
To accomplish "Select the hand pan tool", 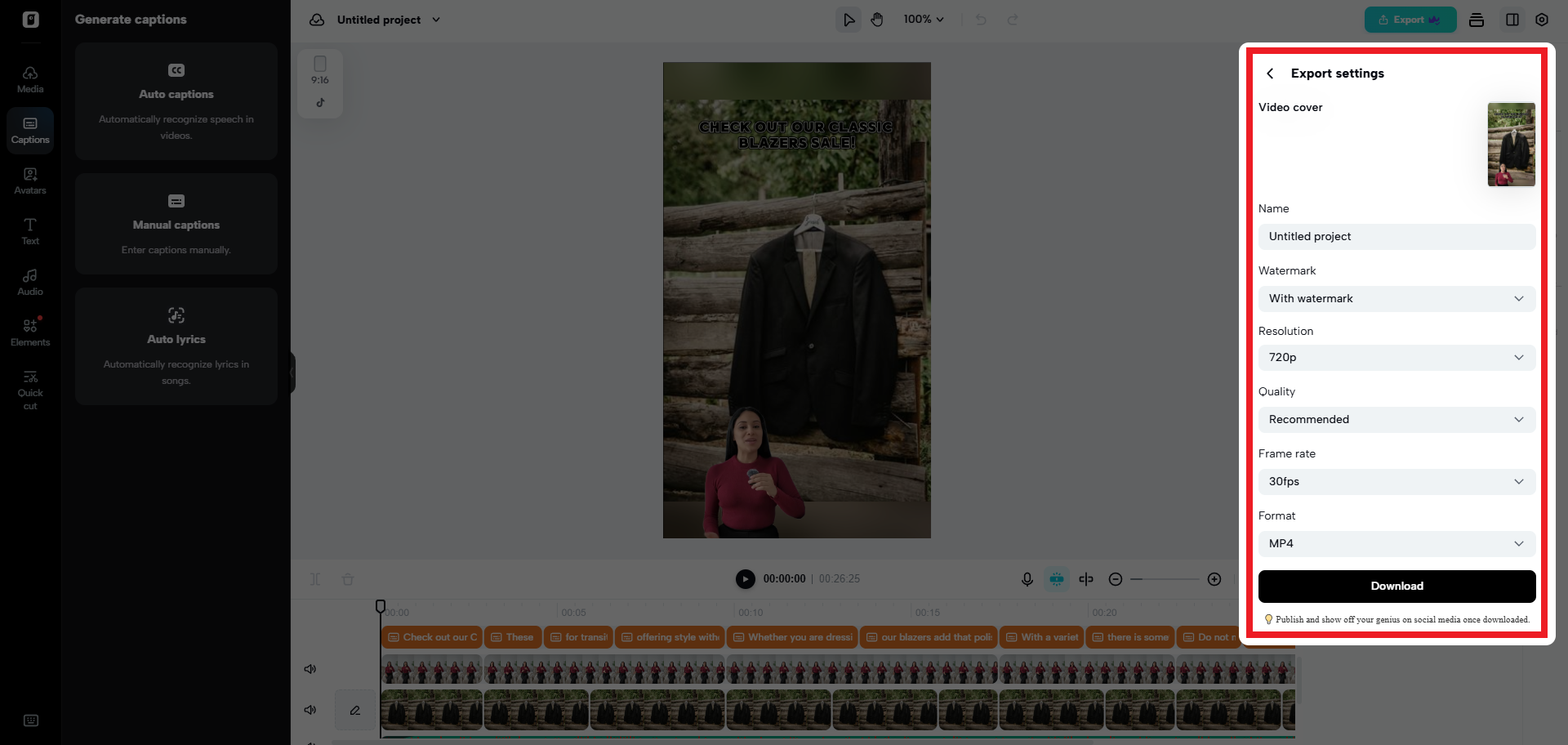I will click(877, 20).
